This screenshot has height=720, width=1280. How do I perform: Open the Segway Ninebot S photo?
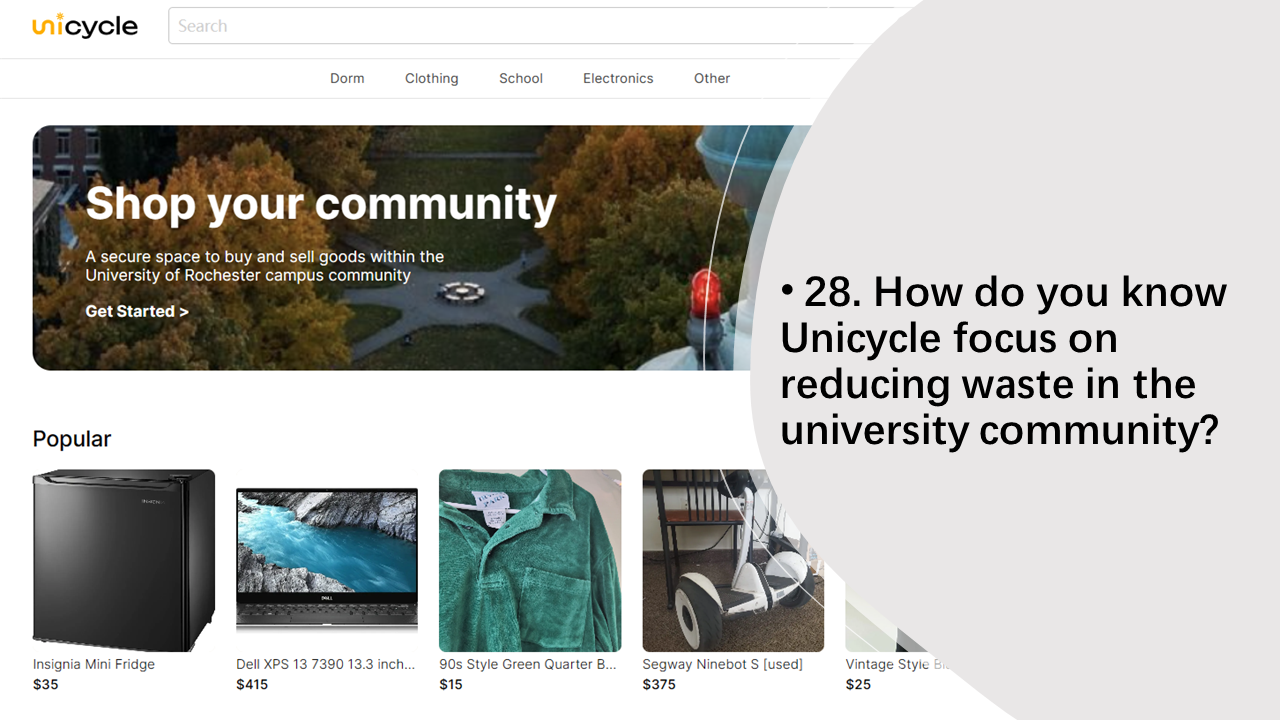pos(733,561)
